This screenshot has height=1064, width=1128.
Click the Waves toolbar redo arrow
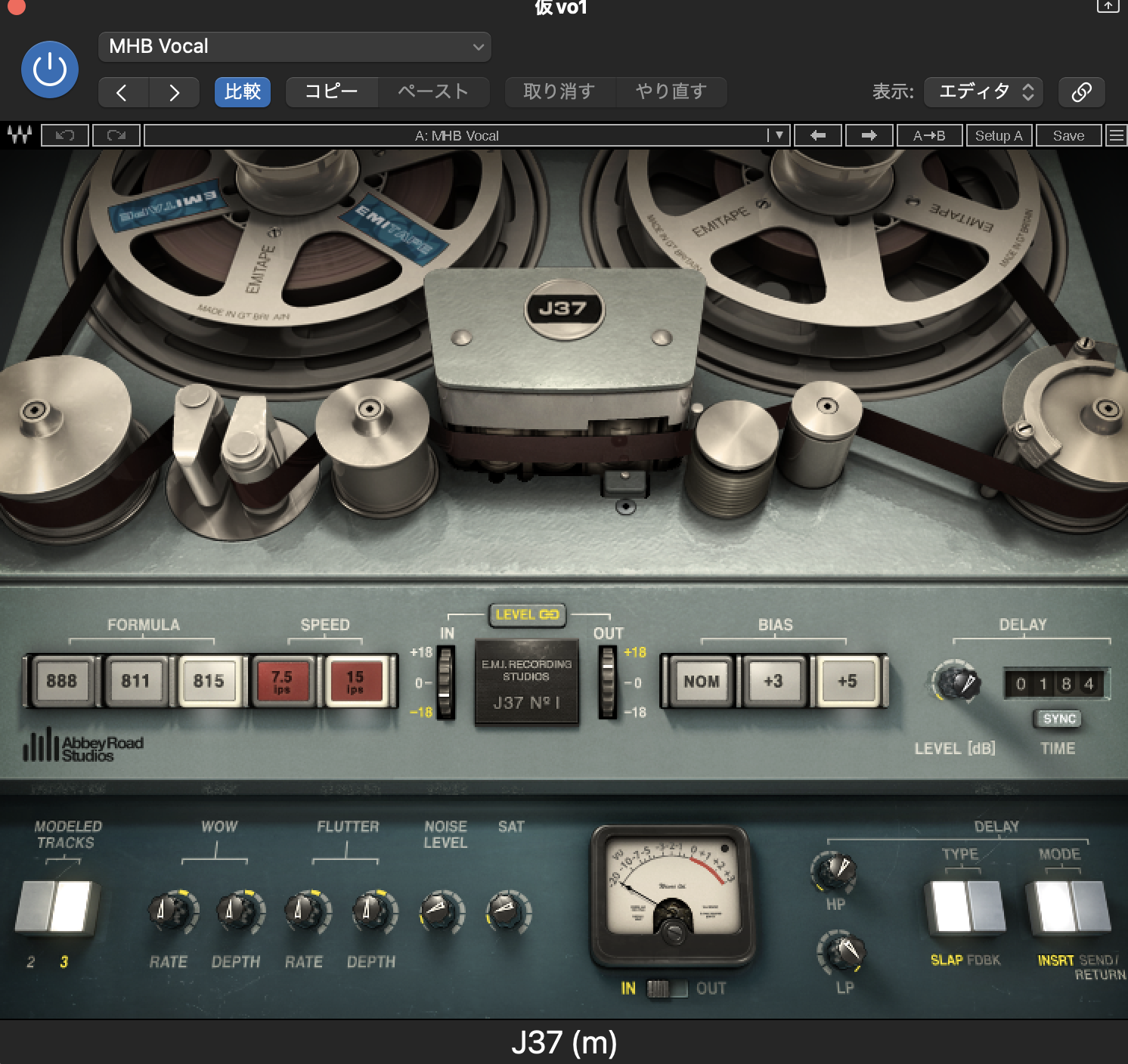tap(116, 135)
